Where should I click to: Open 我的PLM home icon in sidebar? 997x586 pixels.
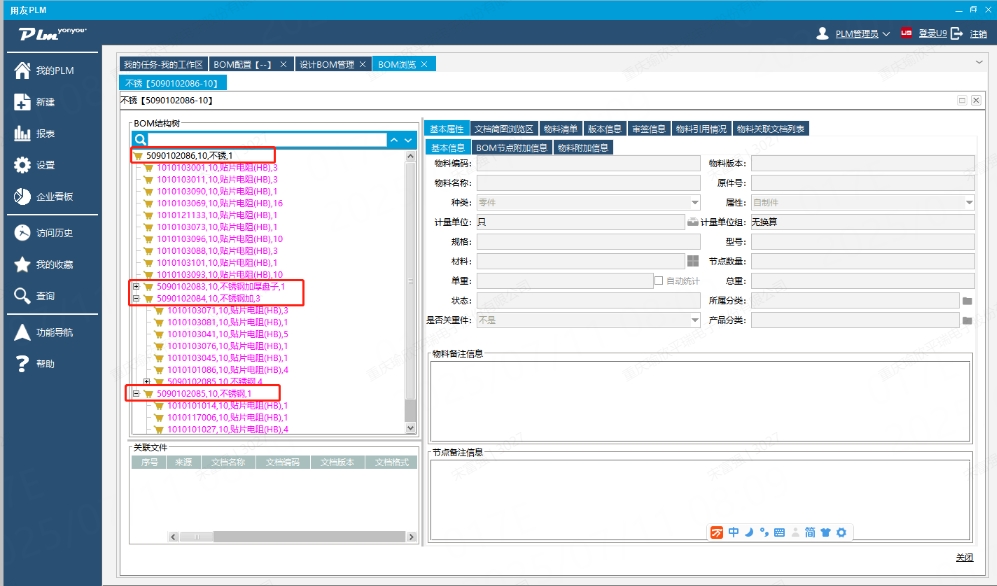[22, 71]
